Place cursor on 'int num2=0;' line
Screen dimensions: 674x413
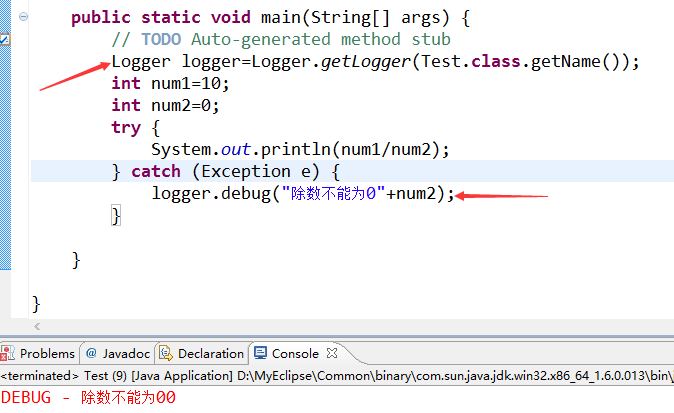(x=165, y=105)
